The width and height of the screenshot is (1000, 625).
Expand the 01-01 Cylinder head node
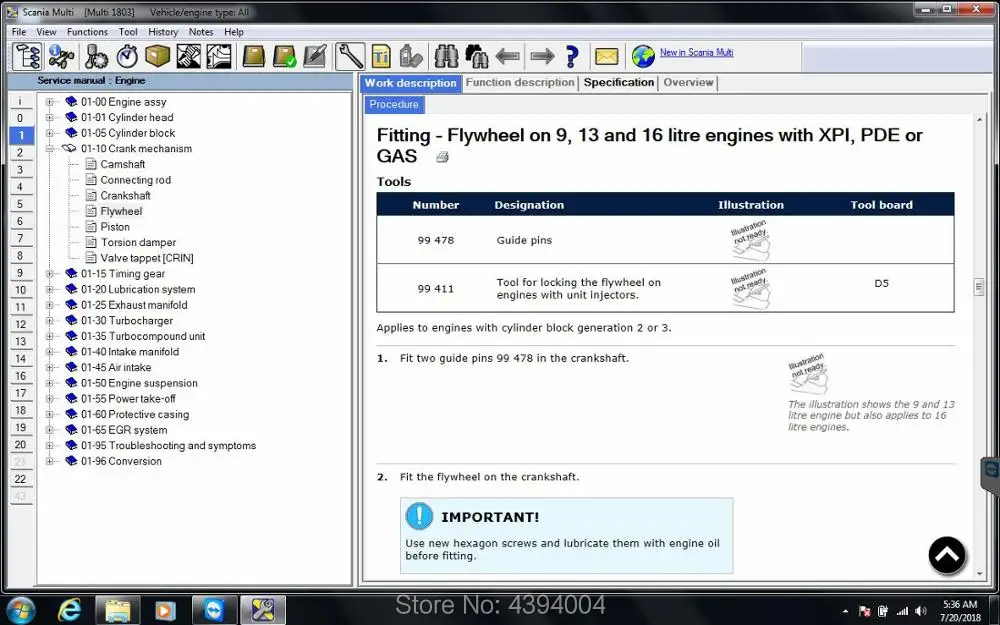[49, 117]
